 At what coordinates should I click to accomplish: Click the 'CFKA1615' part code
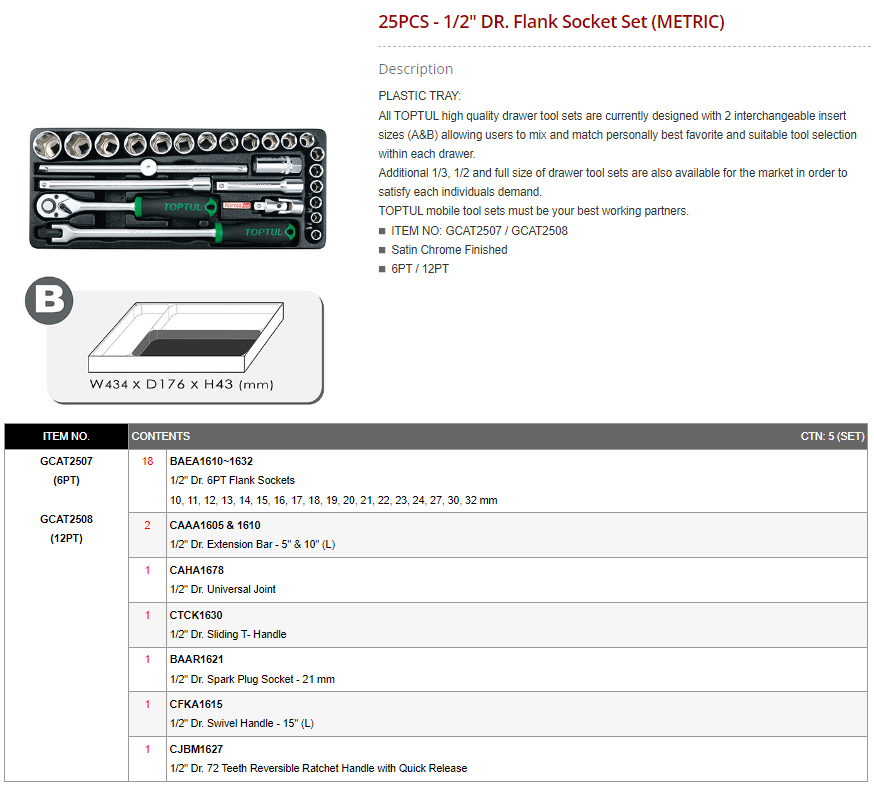pyautogui.click(x=196, y=704)
